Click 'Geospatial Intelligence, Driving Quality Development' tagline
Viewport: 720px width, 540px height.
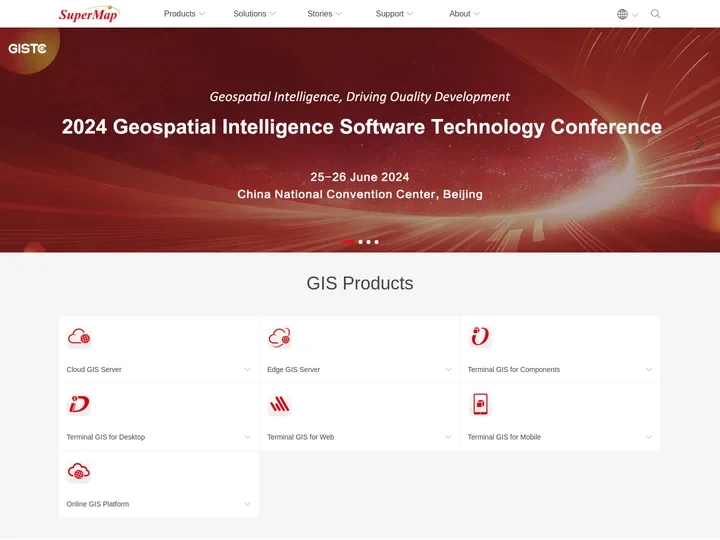click(x=360, y=97)
